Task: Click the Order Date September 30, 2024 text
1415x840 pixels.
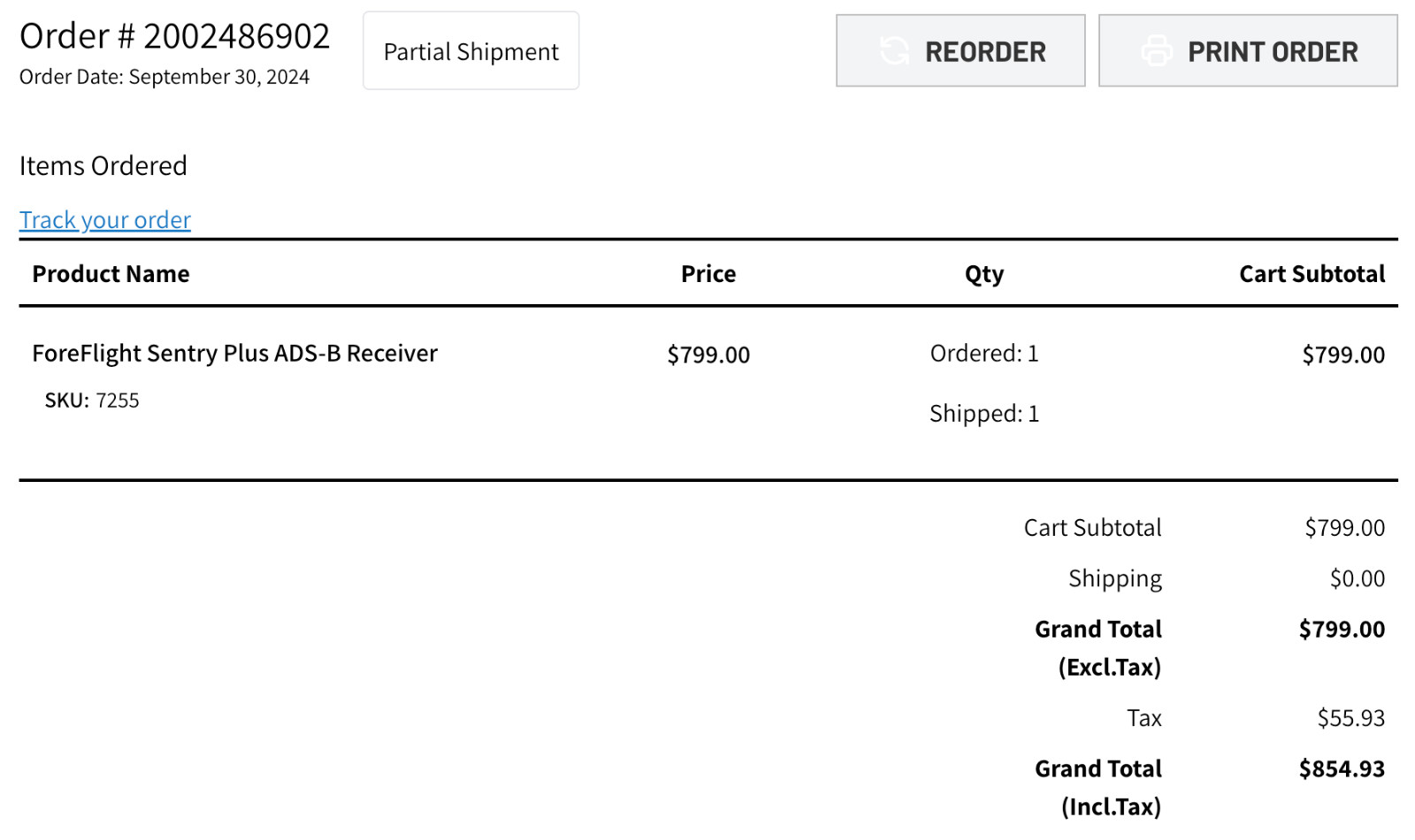Action: point(164,77)
